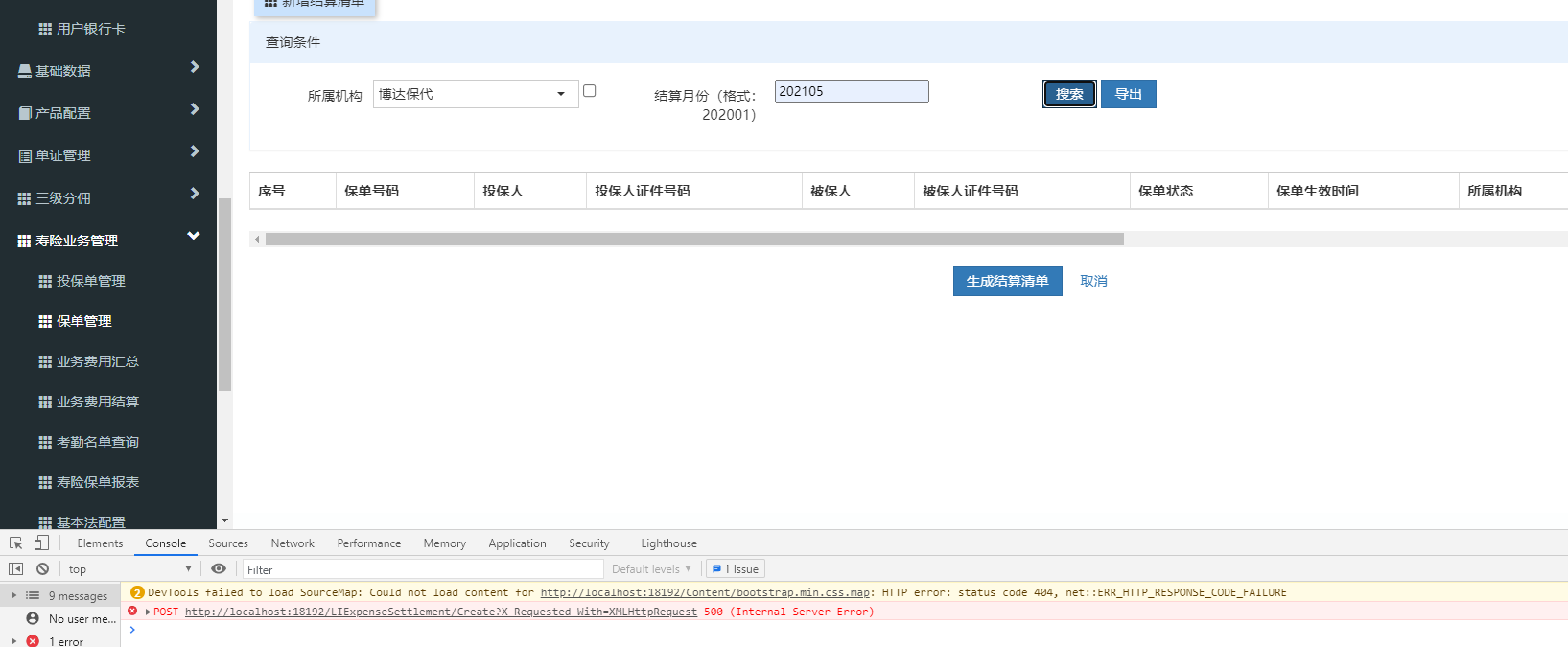Click the grid icon beside 业务费用汇总

point(45,361)
